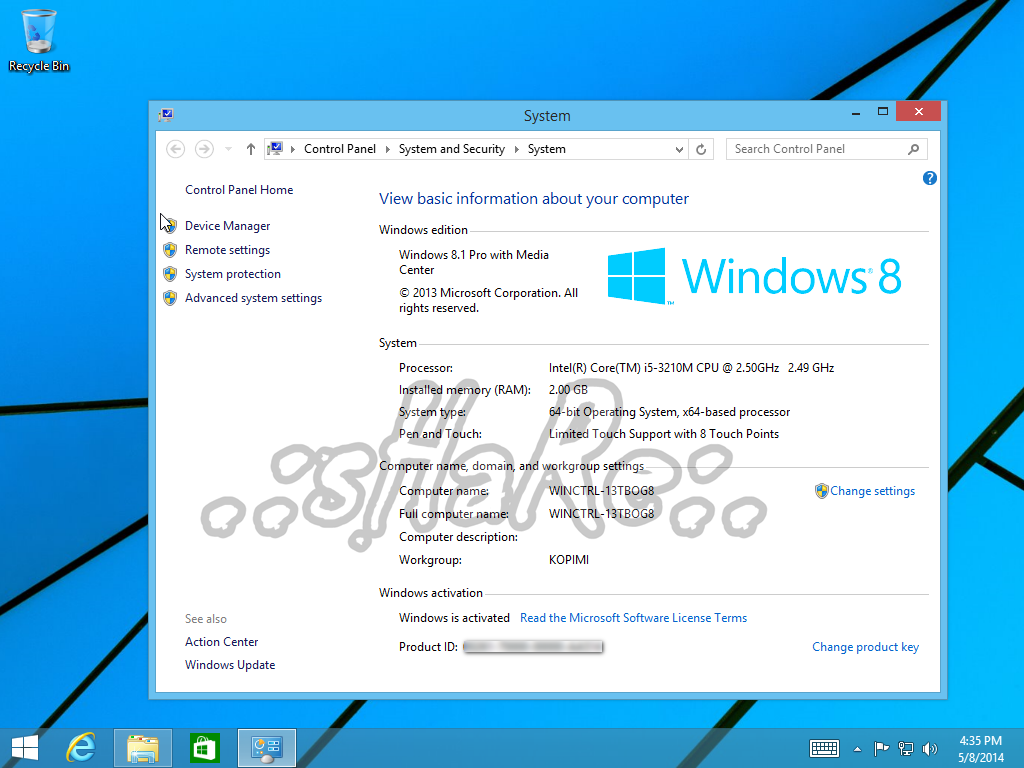
Task: Open the Recycle Bin desktop icon
Action: pos(39,39)
